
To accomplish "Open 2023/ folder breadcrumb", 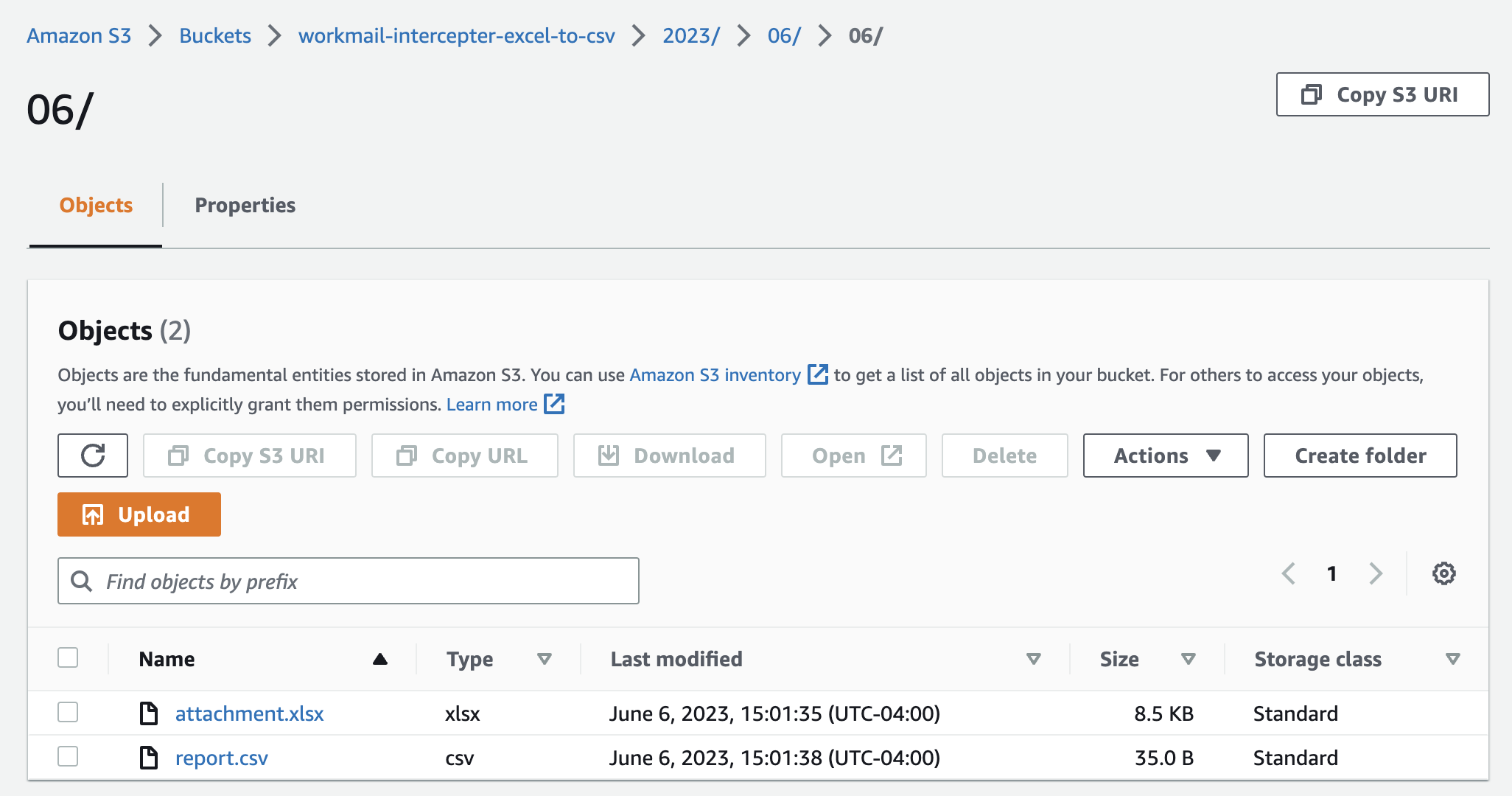I will click(x=691, y=35).
